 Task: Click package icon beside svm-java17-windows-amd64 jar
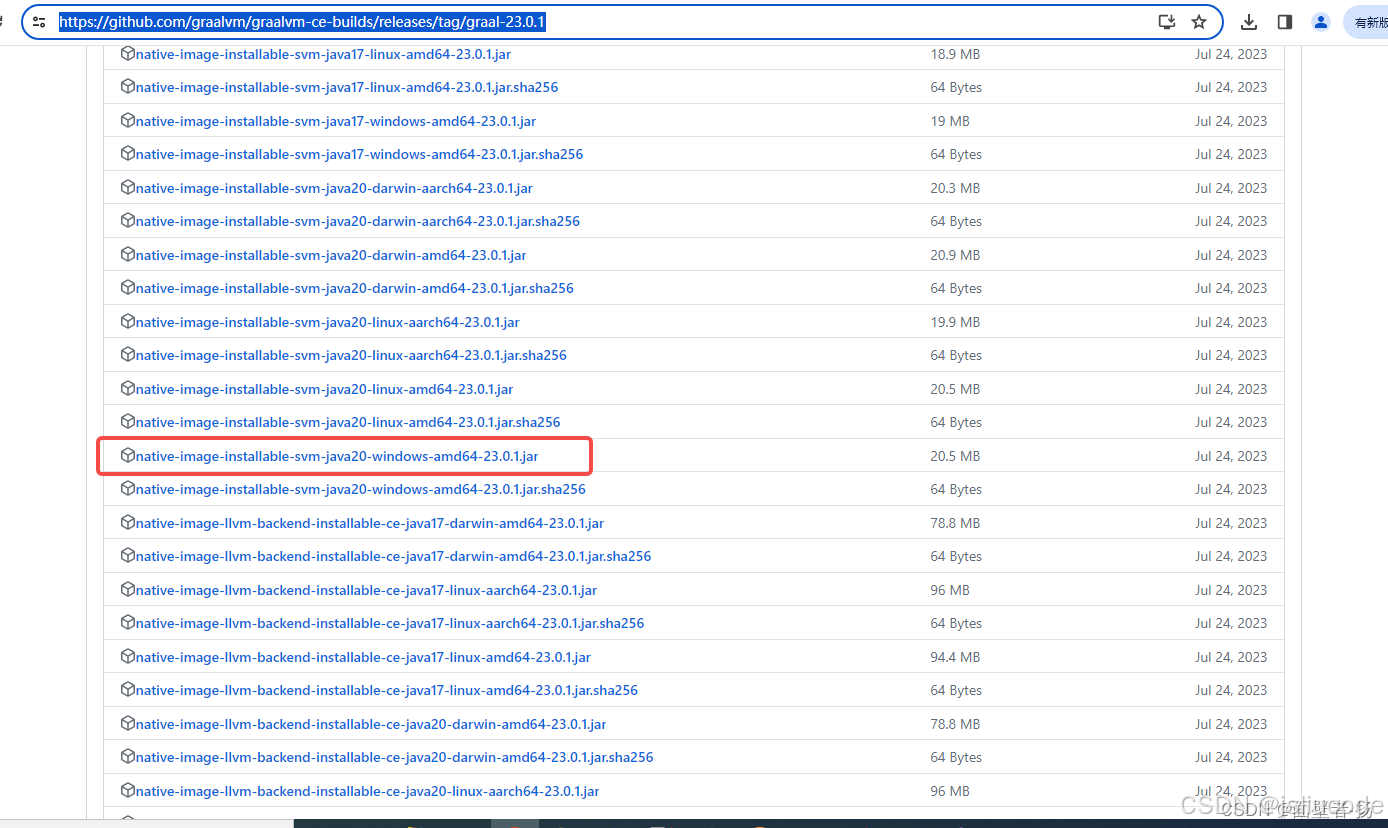click(127, 120)
